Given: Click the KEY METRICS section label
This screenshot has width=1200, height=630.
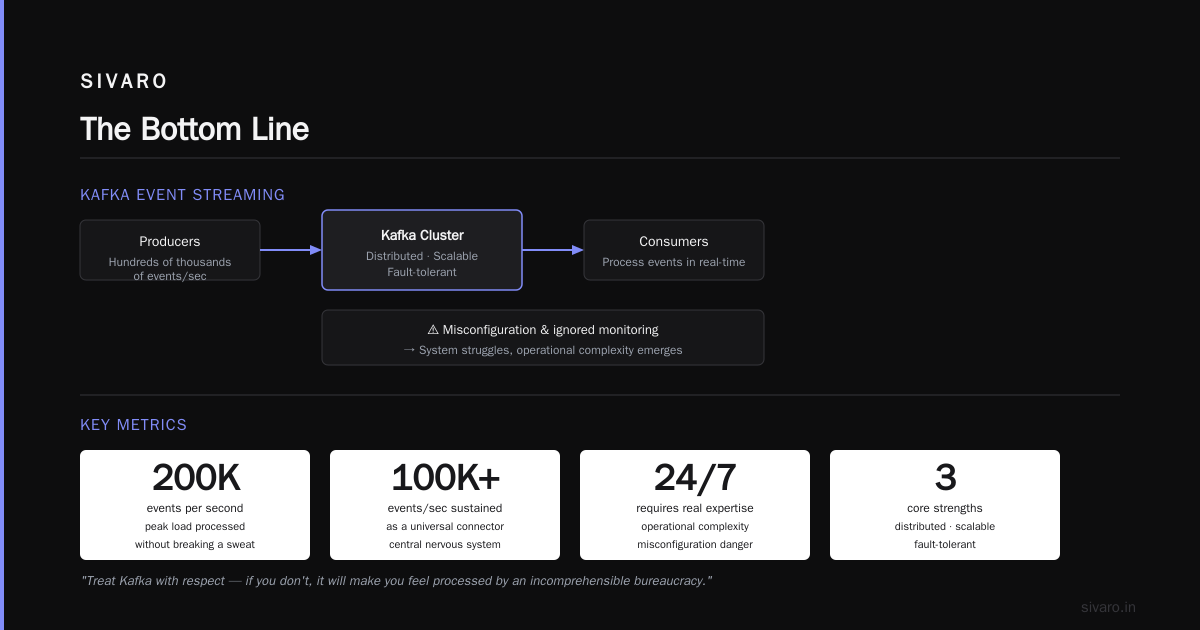Looking at the screenshot, I should 133,425.
